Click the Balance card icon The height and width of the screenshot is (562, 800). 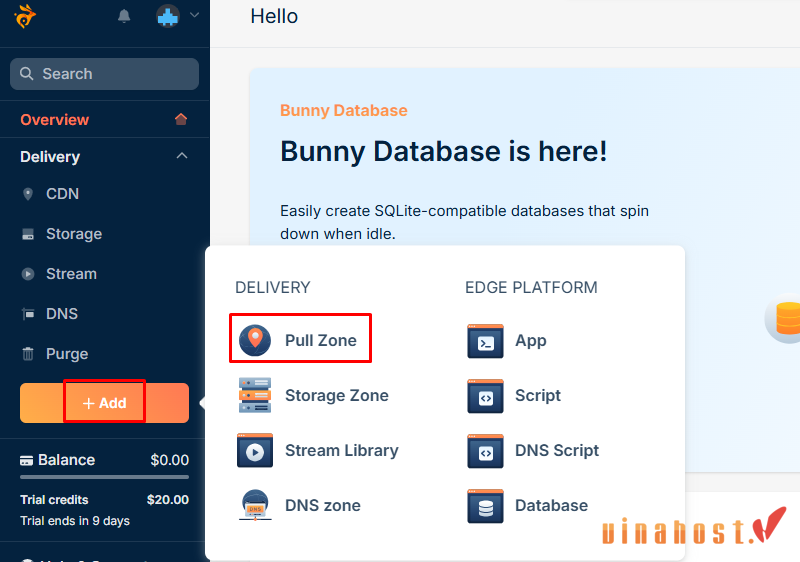26,461
